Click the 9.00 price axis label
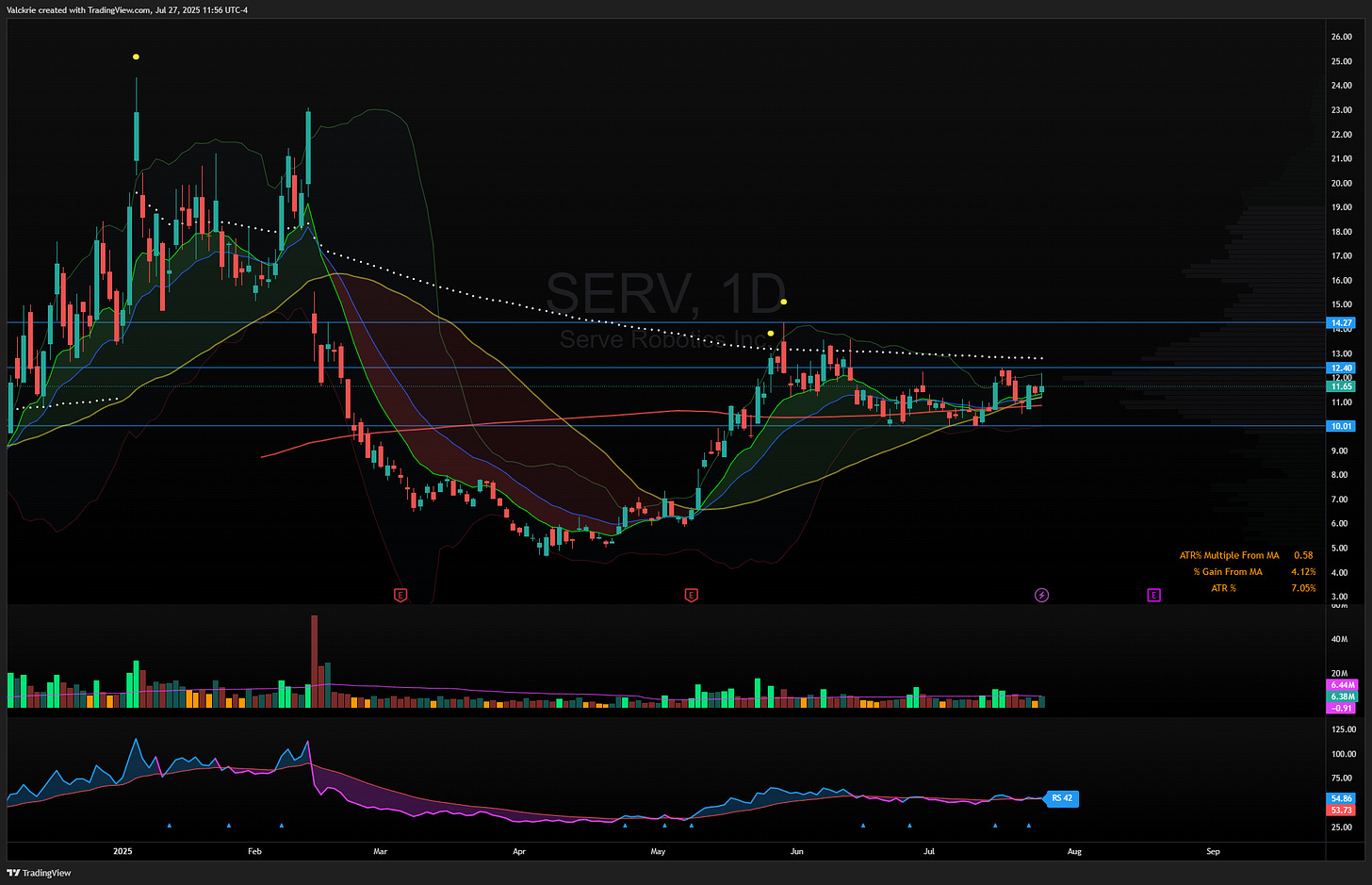Image resolution: width=1372 pixels, height=885 pixels. (x=1339, y=451)
